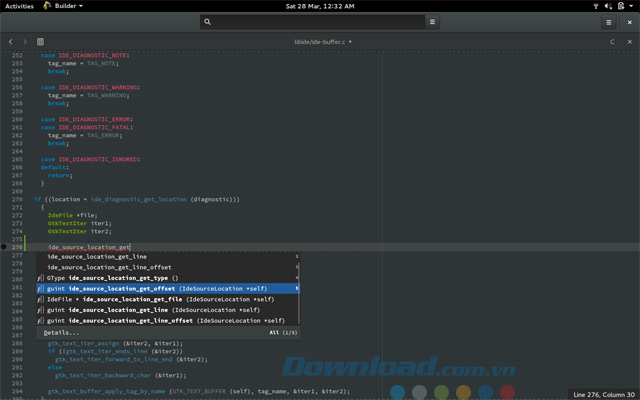This screenshot has height=400, width=640.
Task: Click the 'C' language indicator in editor bar
Action: point(612,42)
